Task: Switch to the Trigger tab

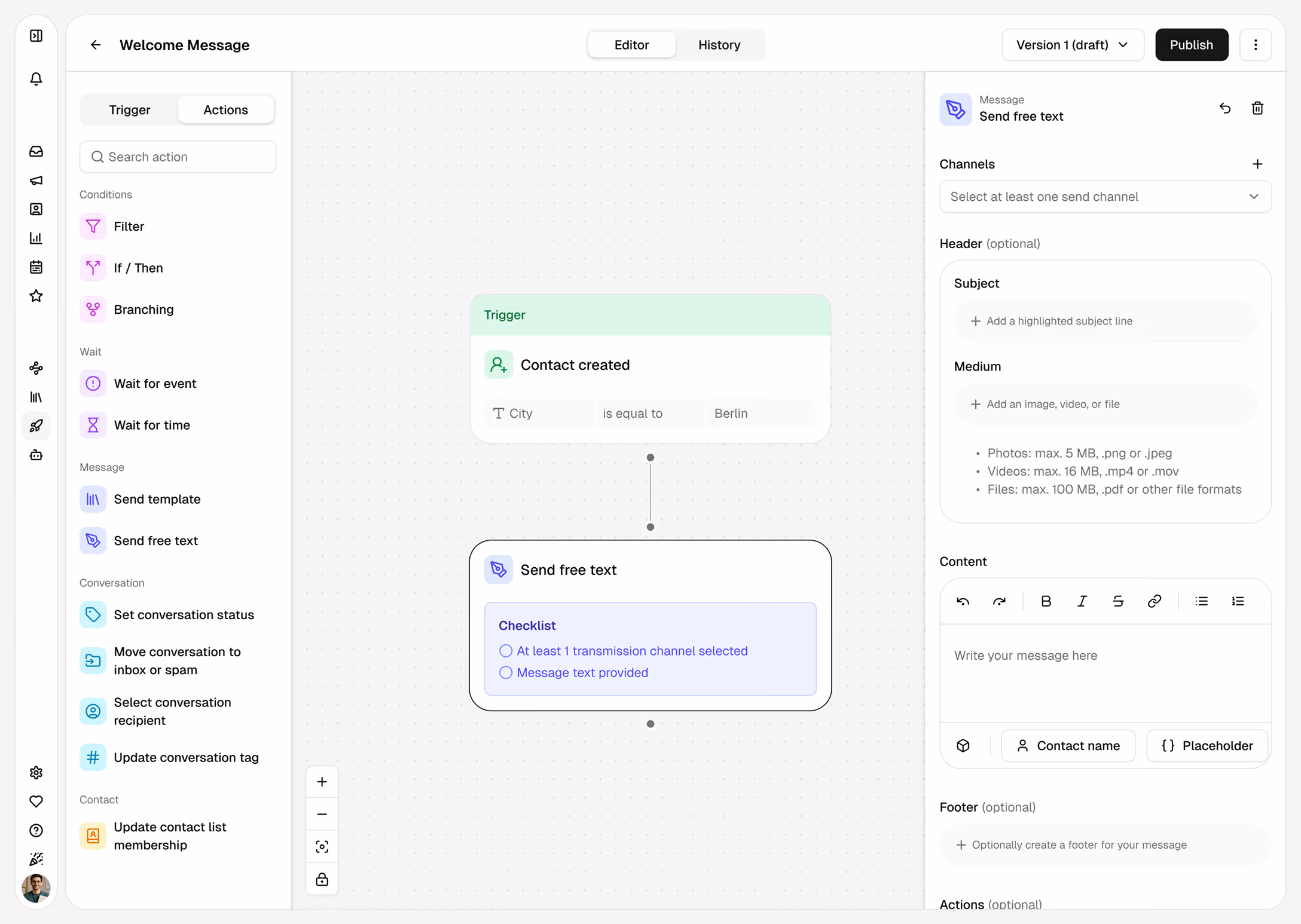Action: click(129, 110)
